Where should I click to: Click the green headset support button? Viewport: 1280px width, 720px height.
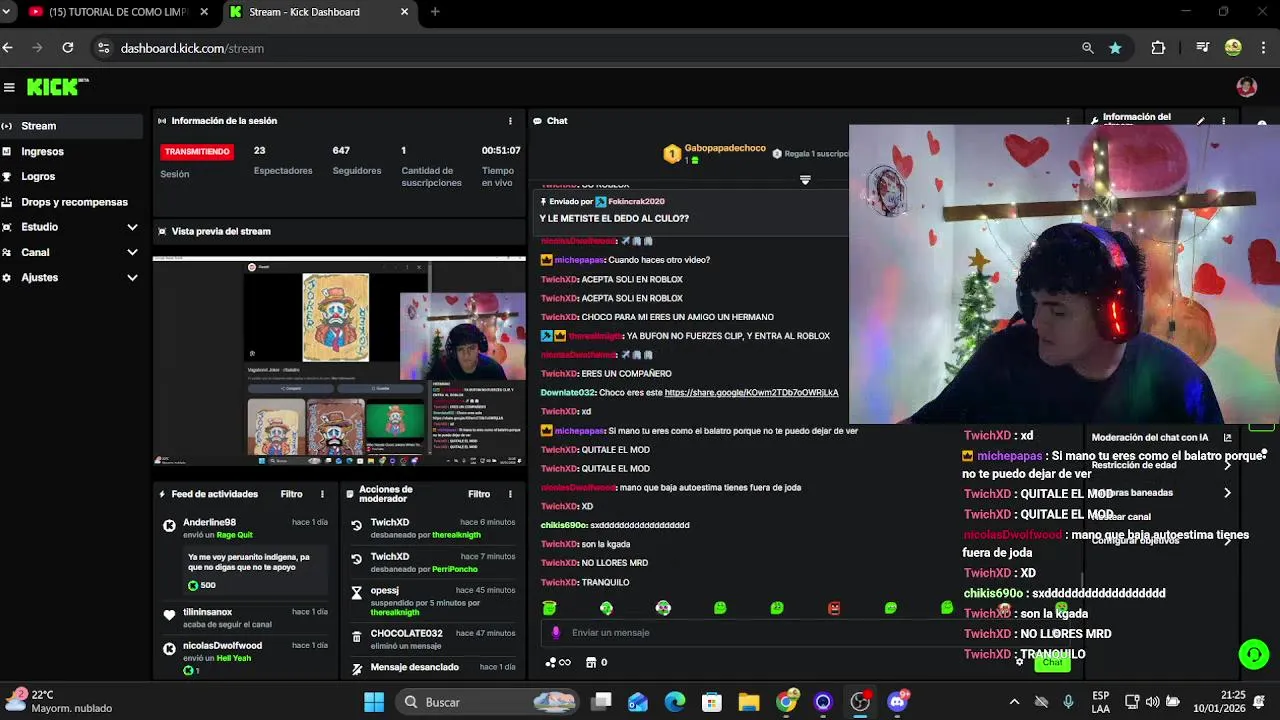point(1253,654)
